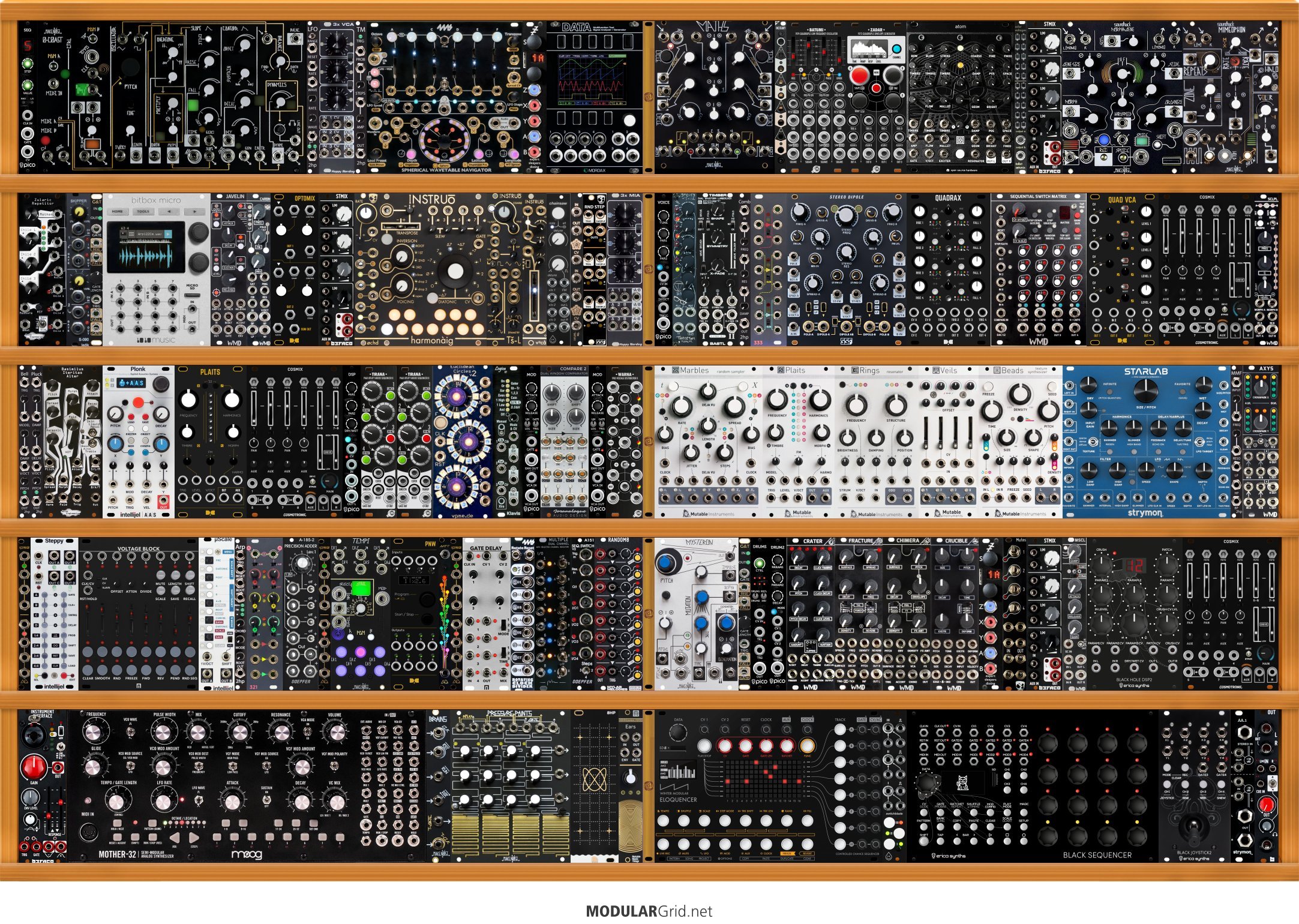This screenshot has width=1299, height=924.
Task: Hit the HOLD/REST button on Mother-32
Action: (117, 823)
